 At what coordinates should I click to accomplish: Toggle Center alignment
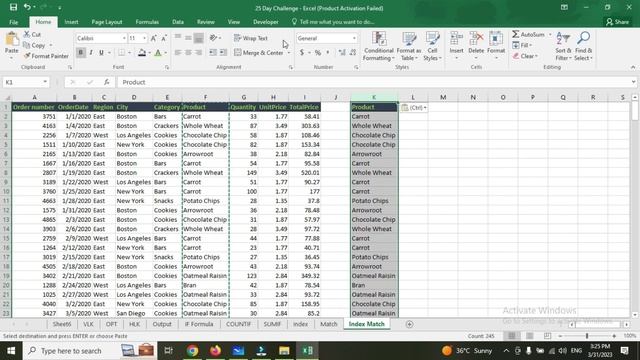188,53
